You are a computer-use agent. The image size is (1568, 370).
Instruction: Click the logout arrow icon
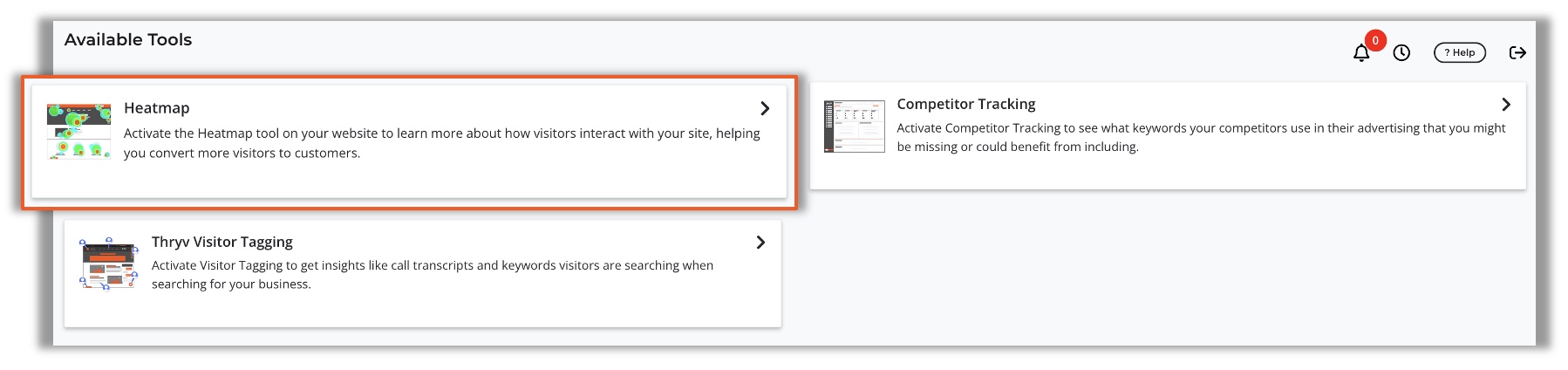pyautogui.click(x=1517, y=52)
